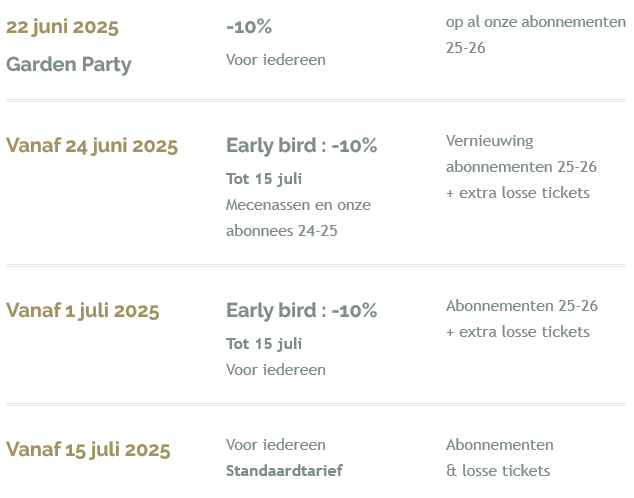Click 'Tot 15 juli' in 24 juni row
Viewport: 634px width, 498px height.
pyautogui.click(x=264, y=179)
